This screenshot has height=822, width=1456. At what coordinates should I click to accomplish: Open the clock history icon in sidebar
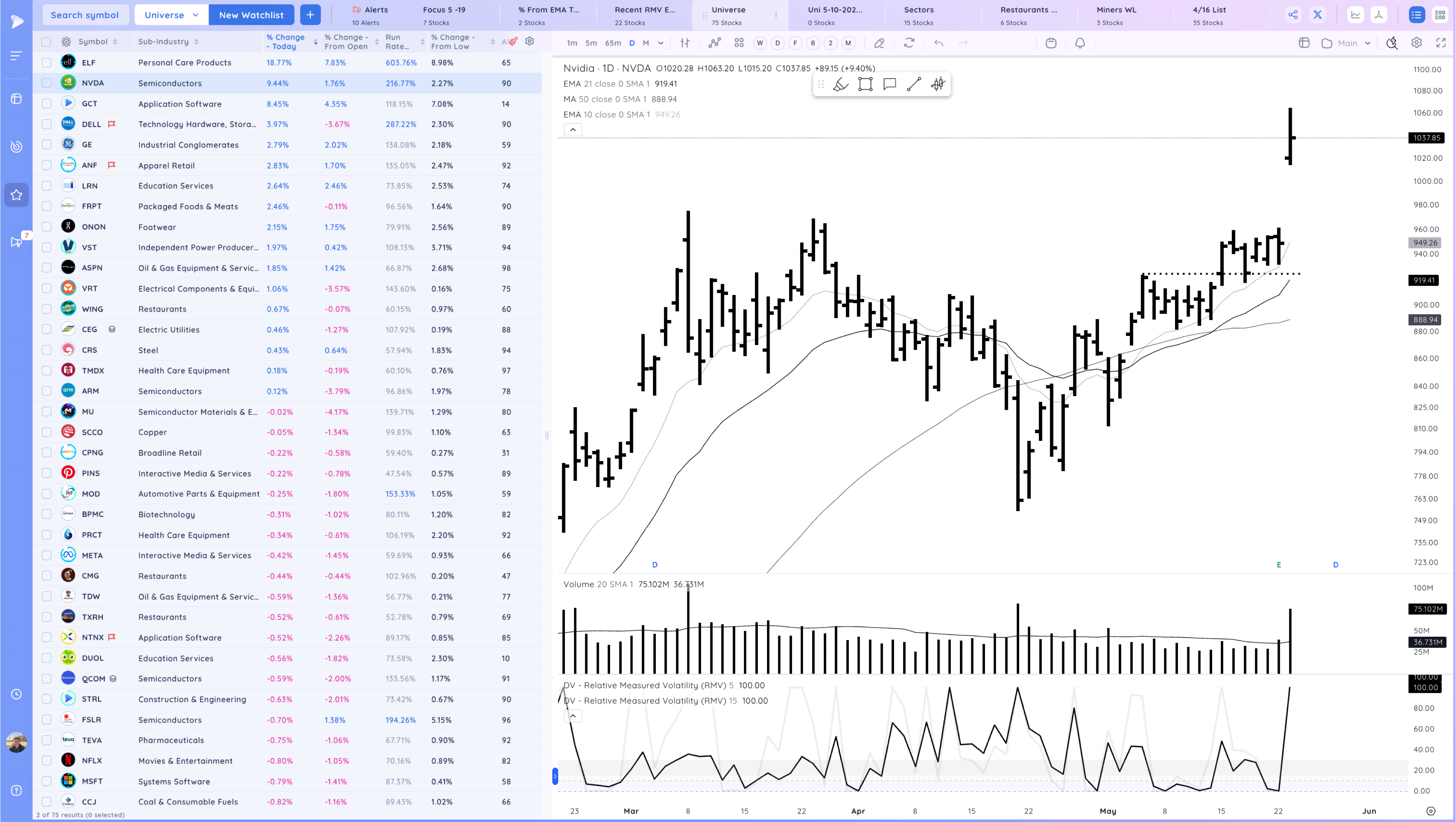pos(16,693)
